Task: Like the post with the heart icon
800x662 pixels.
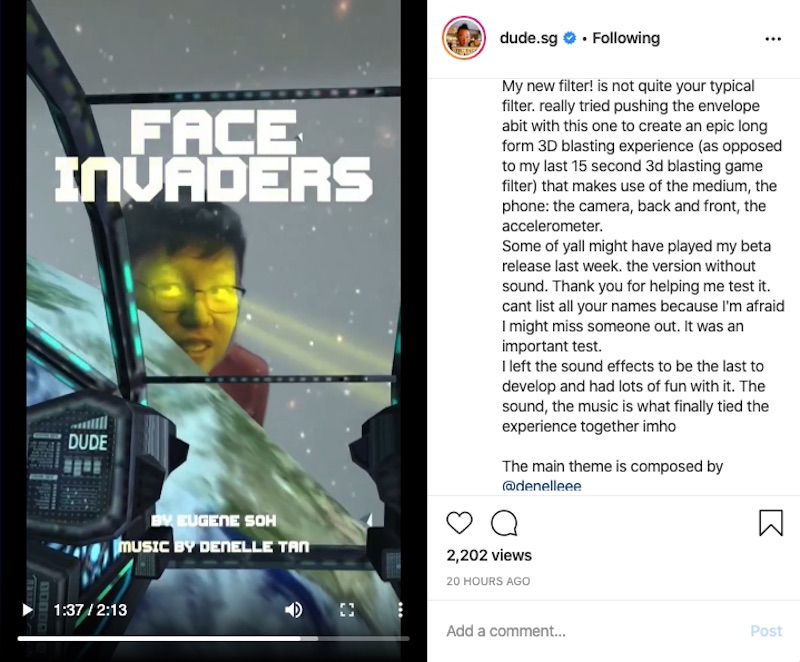Action: coord(459,523)
